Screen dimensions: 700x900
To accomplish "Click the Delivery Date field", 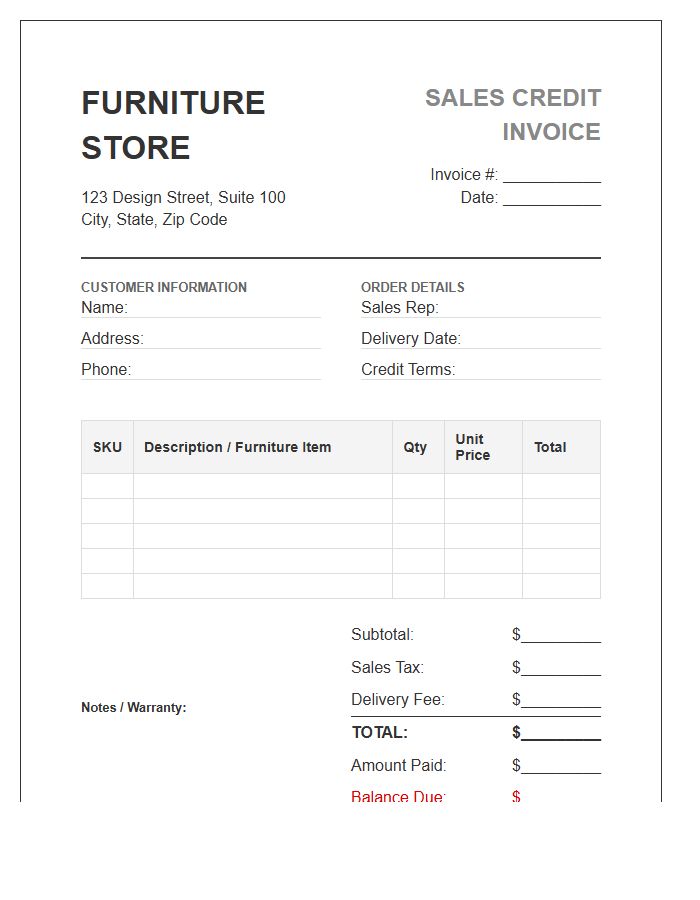I will coord(481,339).
